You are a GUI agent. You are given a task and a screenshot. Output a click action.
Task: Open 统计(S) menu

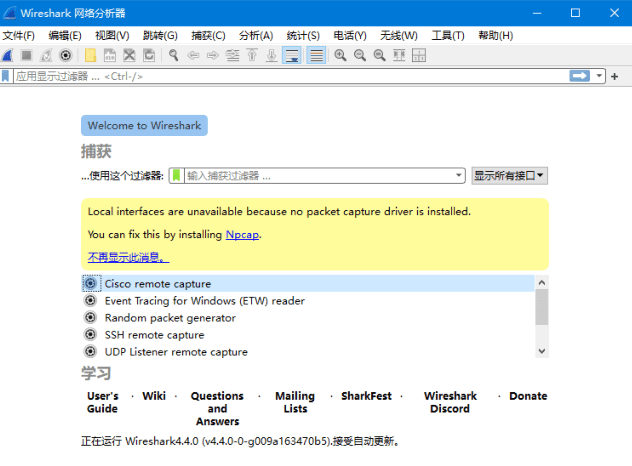click(303, 35)
